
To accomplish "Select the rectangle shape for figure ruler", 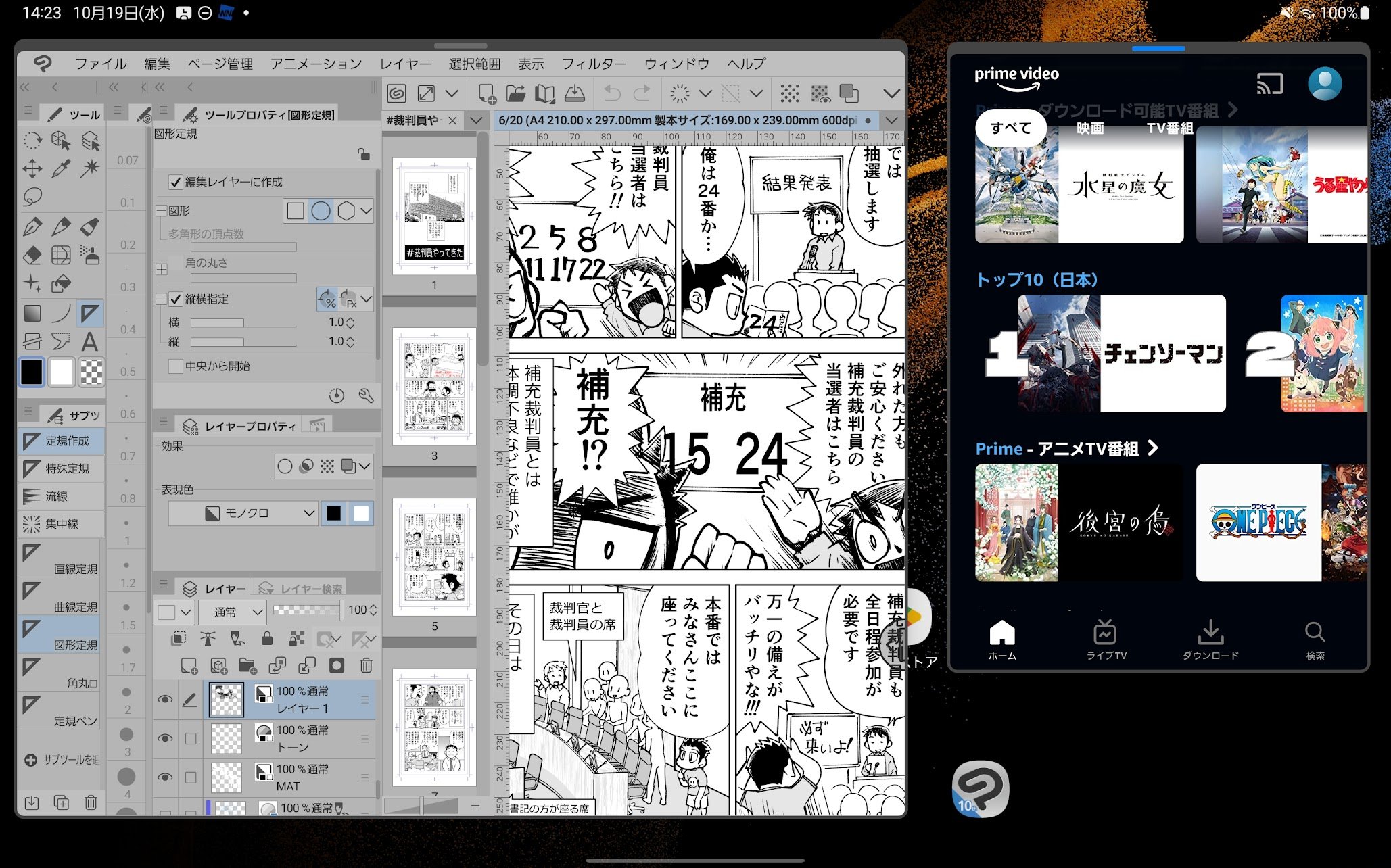I will pyautogui.click(x=296, y=211).
